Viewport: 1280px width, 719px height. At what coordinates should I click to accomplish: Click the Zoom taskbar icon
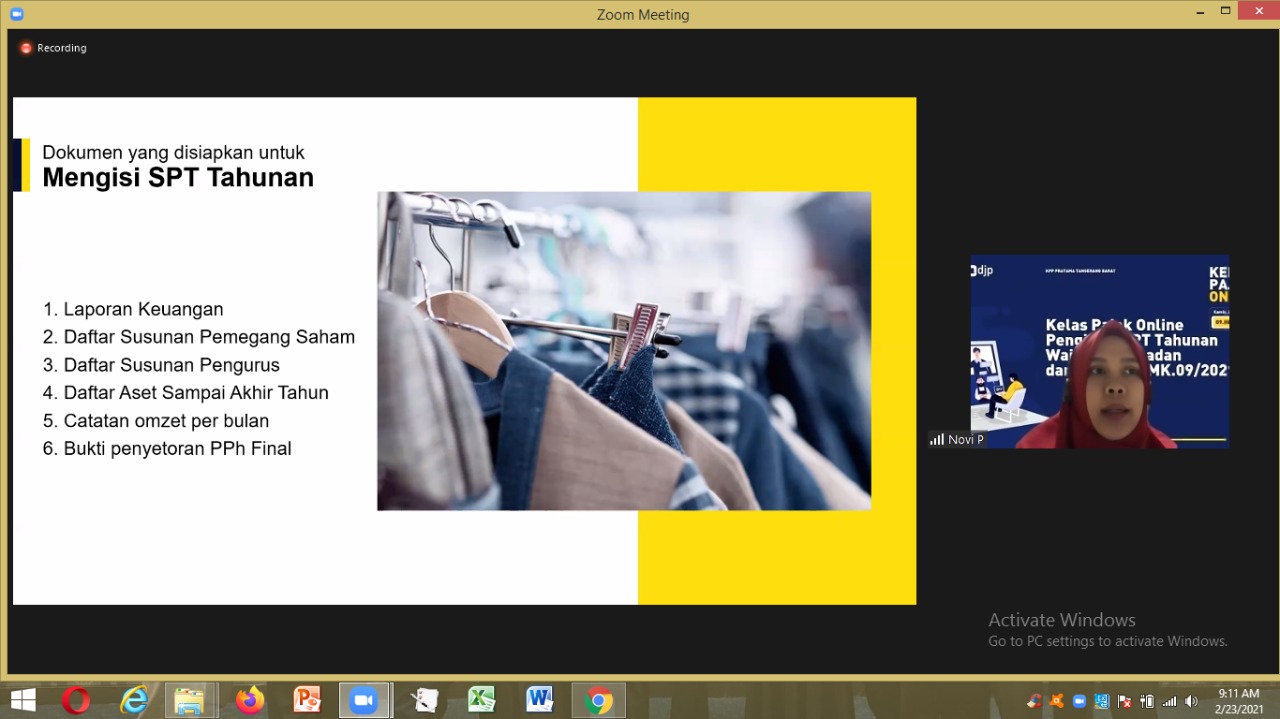(364, 701)
